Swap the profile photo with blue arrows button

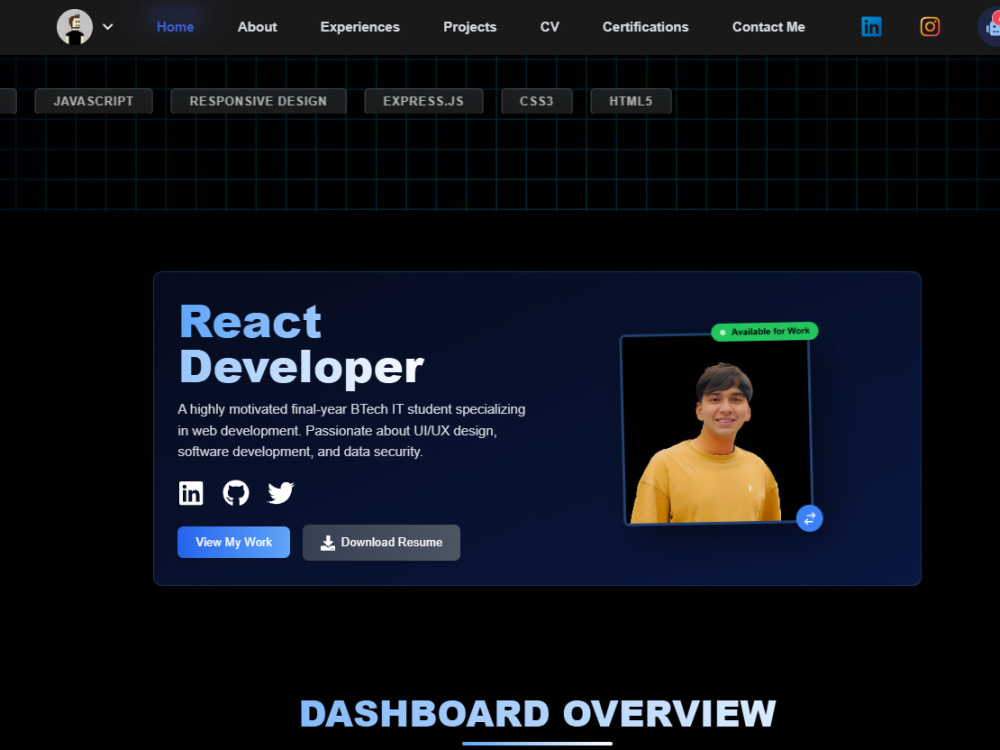point(809,518)
